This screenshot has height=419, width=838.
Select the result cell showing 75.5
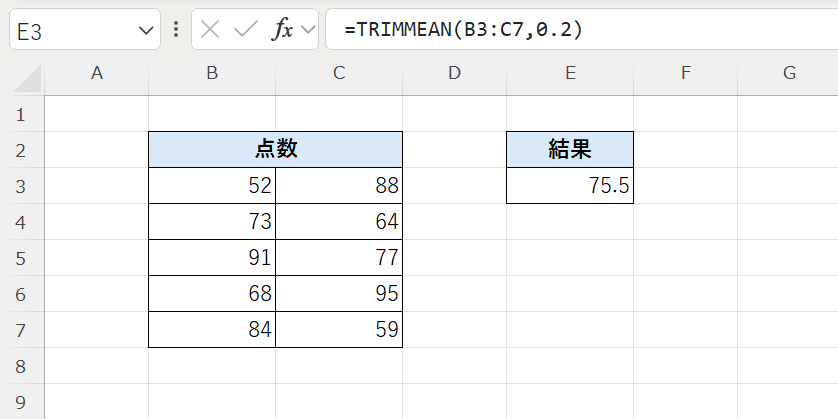click(x=570, y=186)
